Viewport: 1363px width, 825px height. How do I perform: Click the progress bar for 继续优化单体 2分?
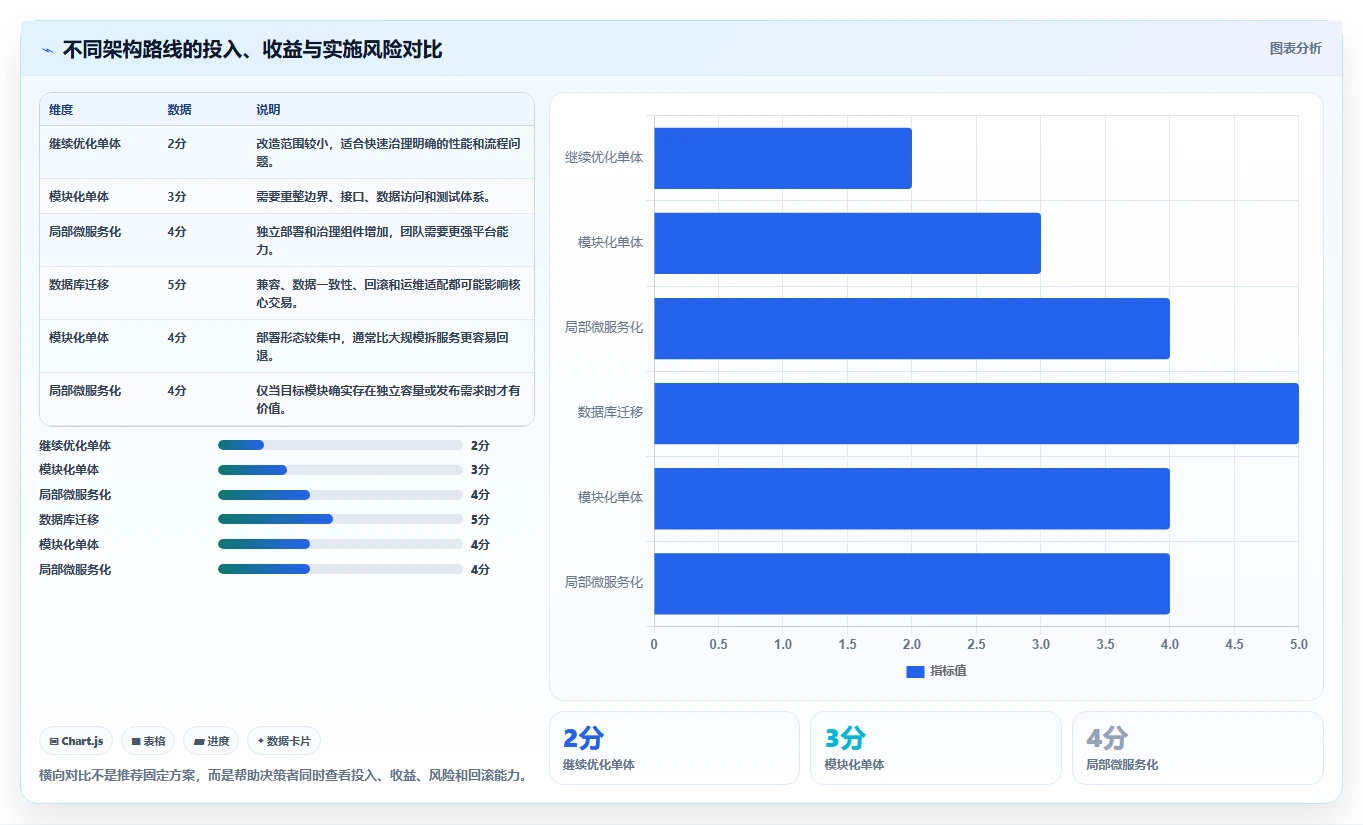coord(340,445)
